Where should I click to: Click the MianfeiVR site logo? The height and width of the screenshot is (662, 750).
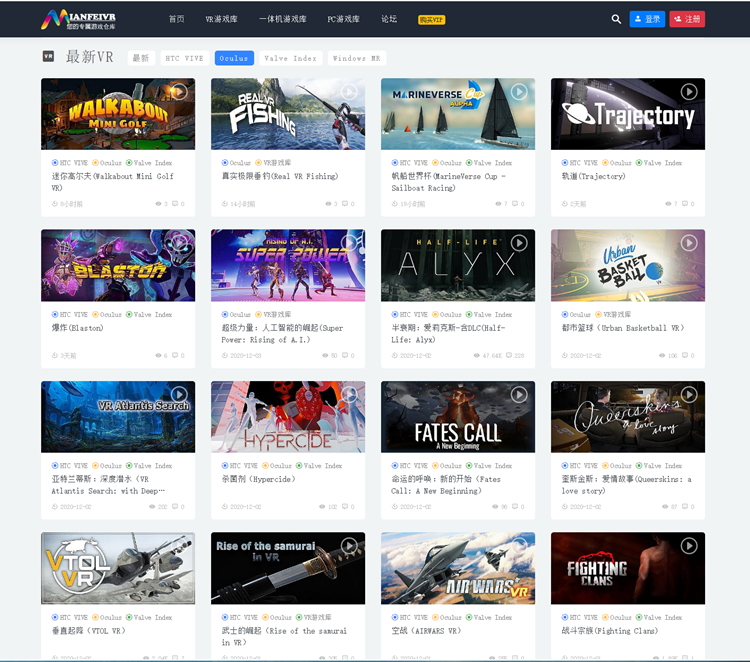pos(78,19)
